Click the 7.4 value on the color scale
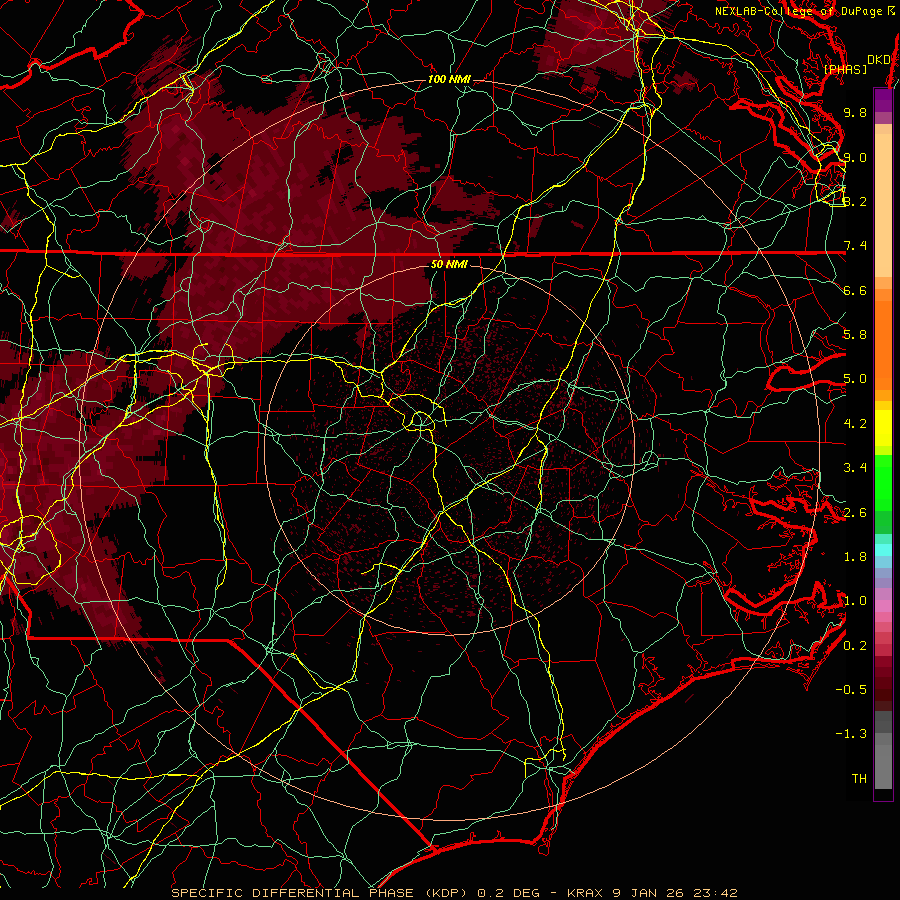The height and width of the screenshot is (900, 900). tap(855, 246)
